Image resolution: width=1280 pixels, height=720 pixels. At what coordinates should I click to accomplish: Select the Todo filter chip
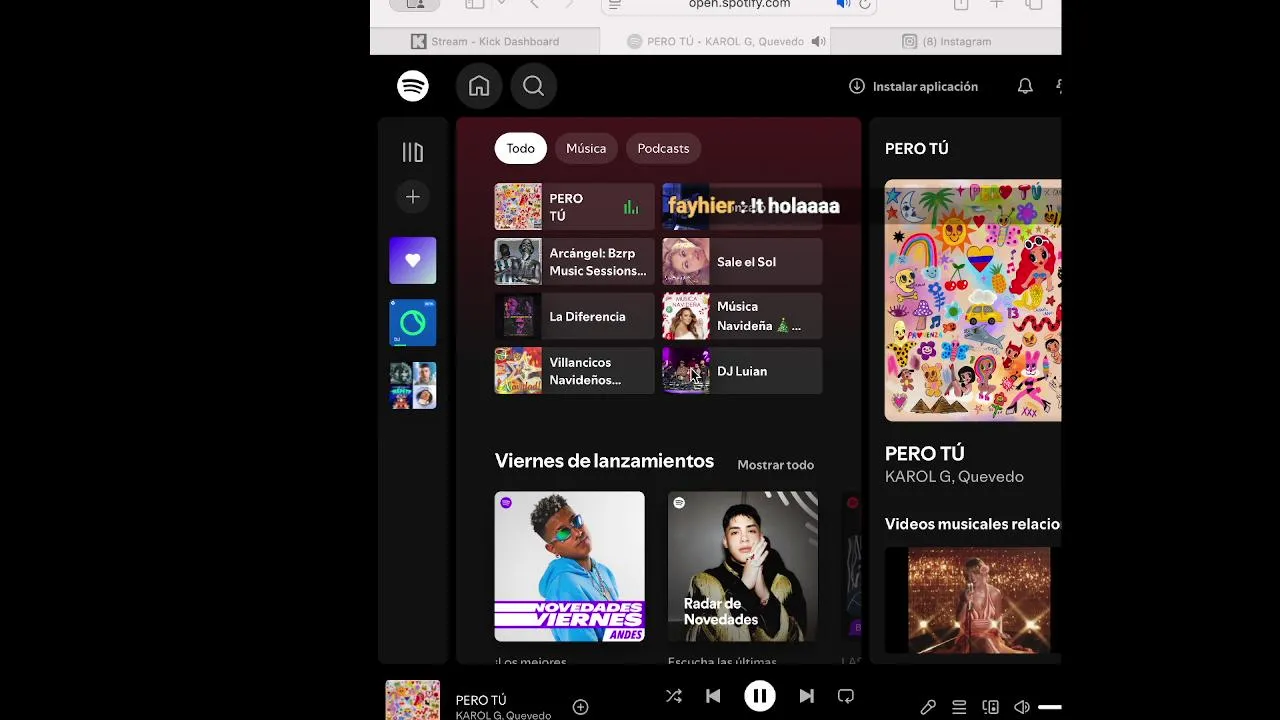520,148
